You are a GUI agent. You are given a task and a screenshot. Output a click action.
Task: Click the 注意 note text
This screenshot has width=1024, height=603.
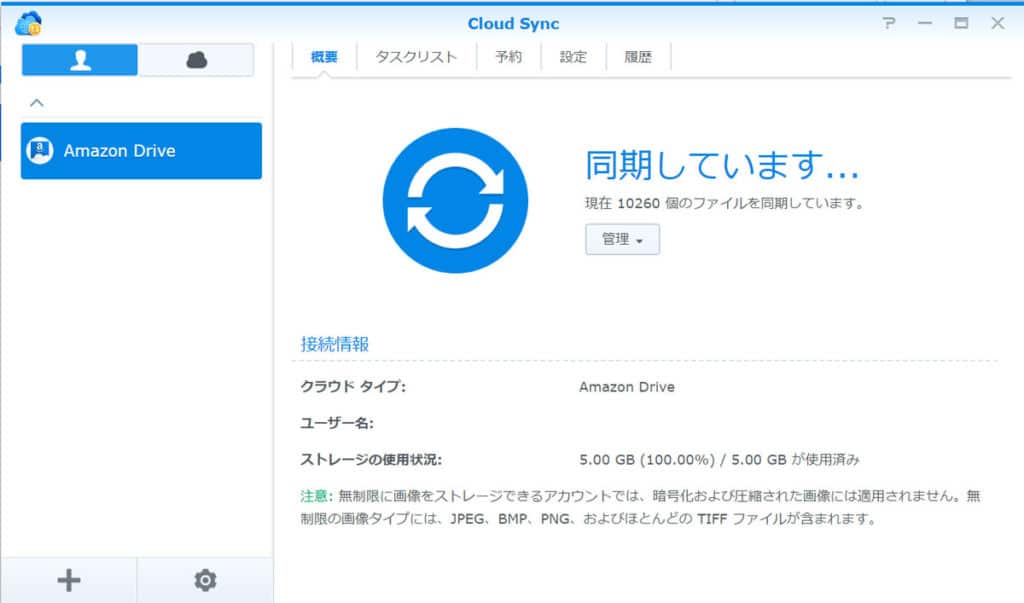pyautogui.click(x=641, y=508)
